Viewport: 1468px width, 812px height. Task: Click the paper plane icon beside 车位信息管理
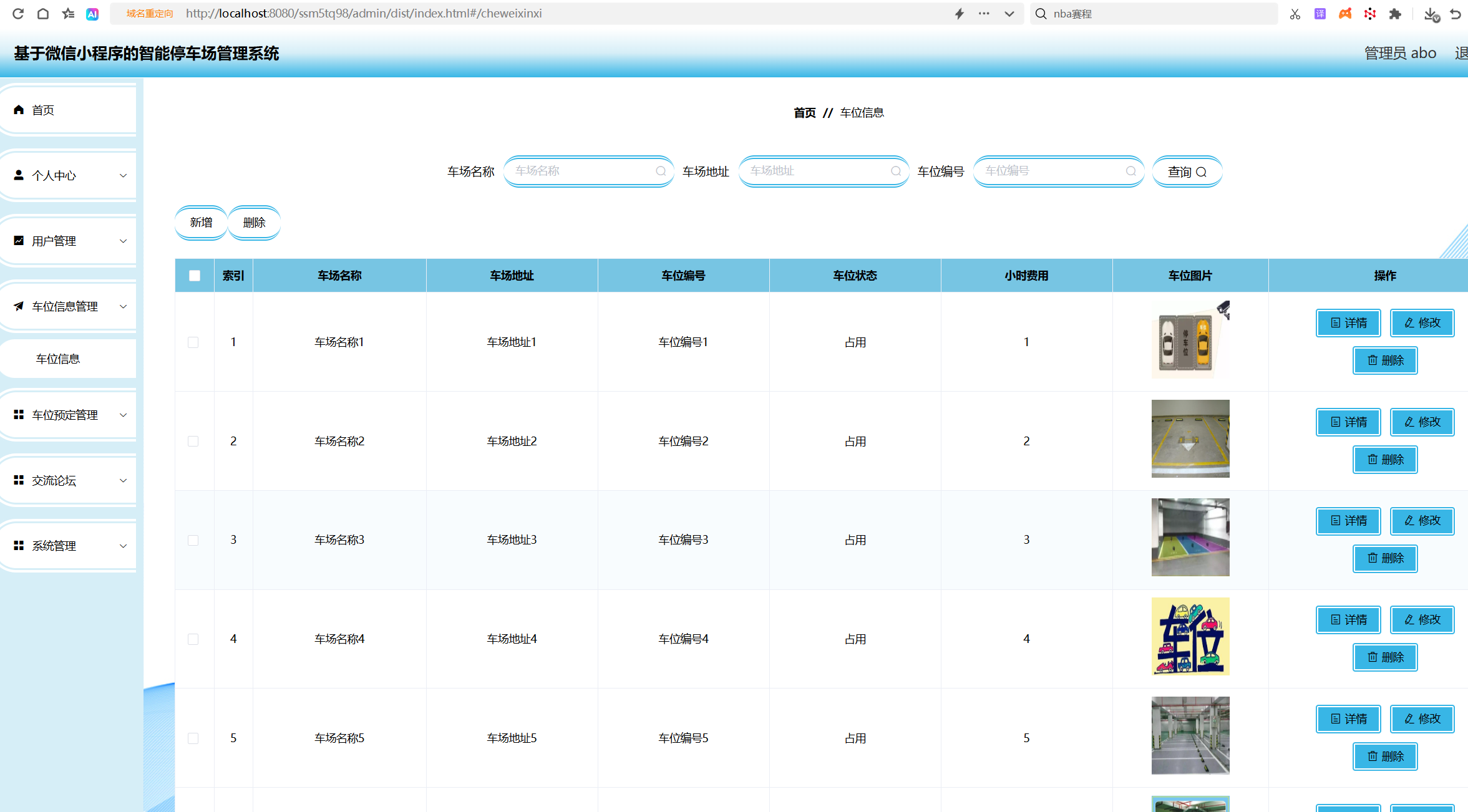(x=19, y=306)
